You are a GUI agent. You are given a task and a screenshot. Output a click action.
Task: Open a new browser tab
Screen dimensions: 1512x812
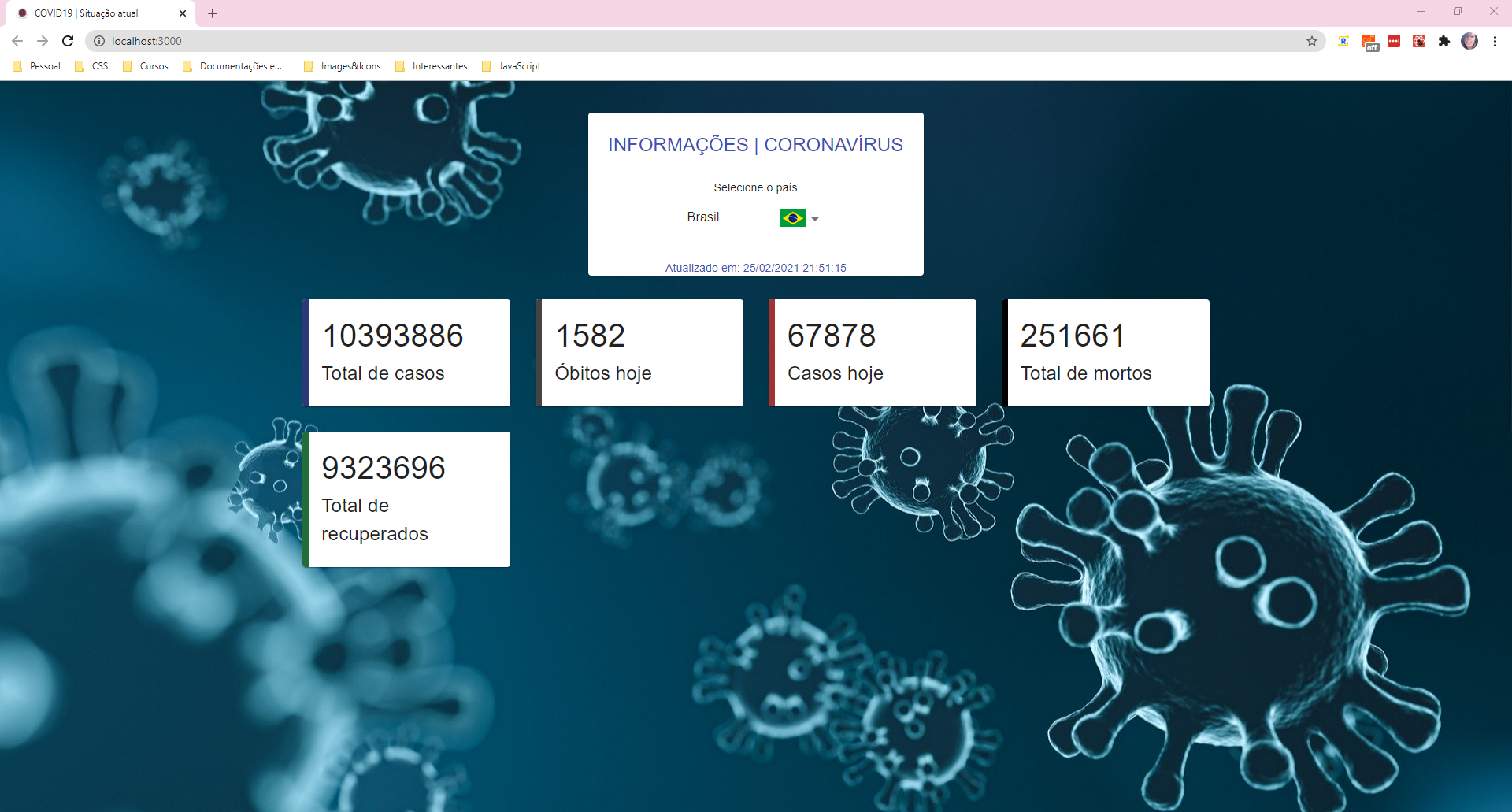[x=213, y=13]
